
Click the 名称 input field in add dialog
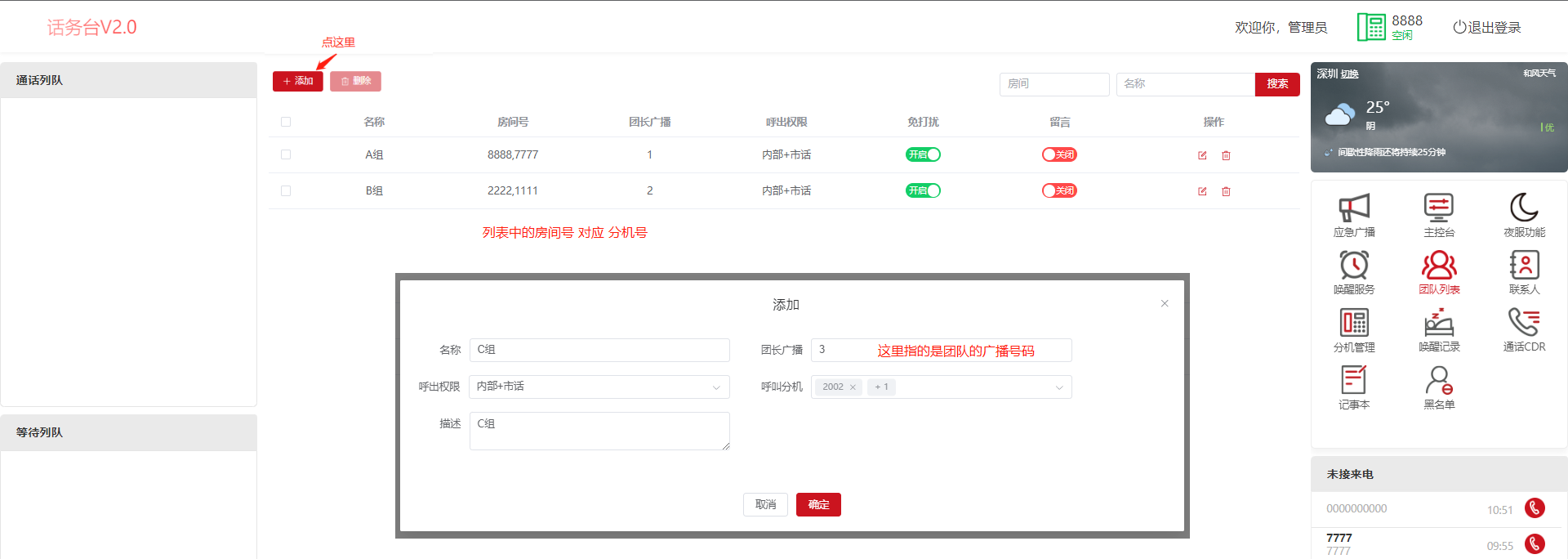[x=599, y=350]
